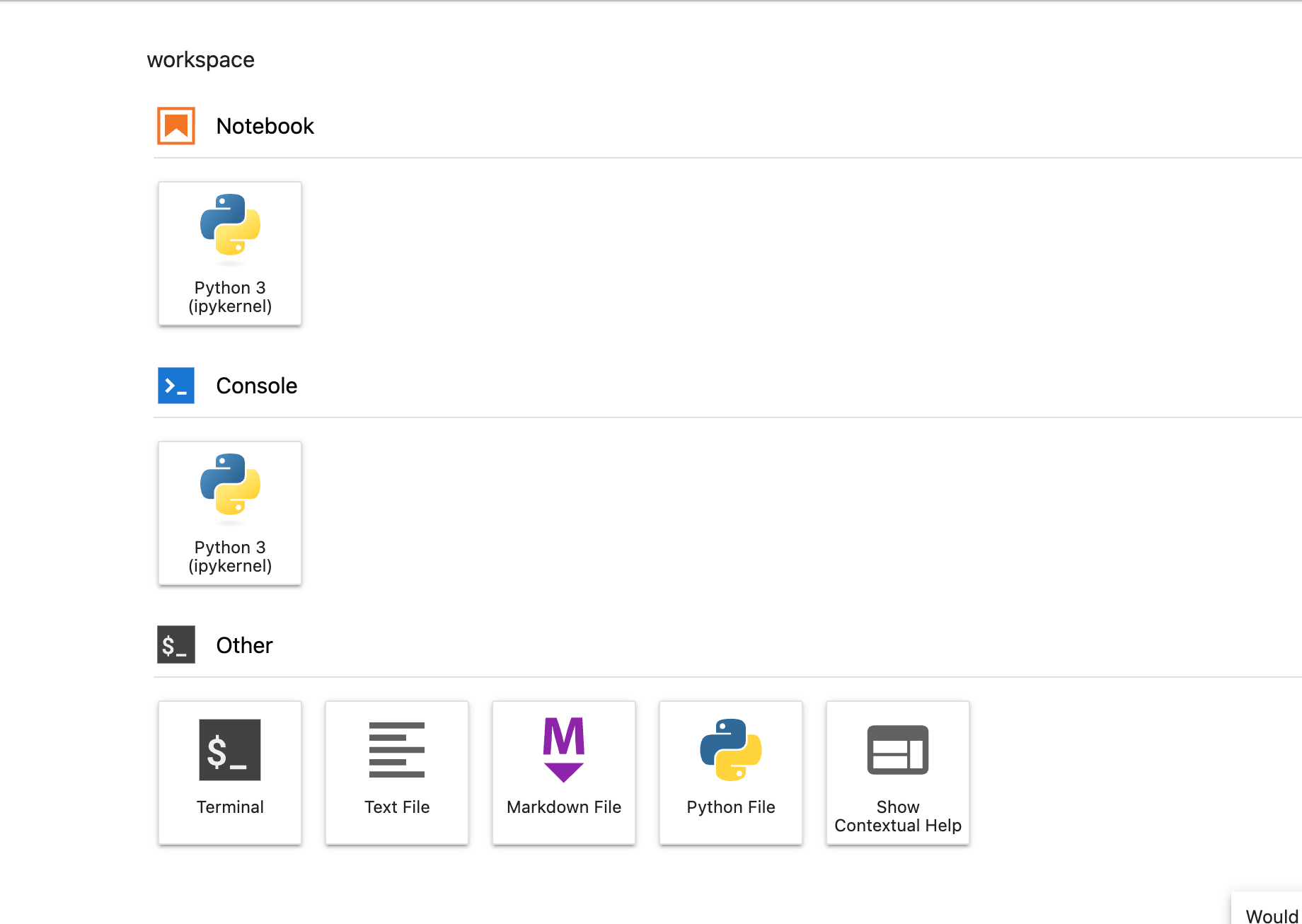Create a new Markdown File
The width and height of the screenshot is (1302, 924).
tap(564, 773)
